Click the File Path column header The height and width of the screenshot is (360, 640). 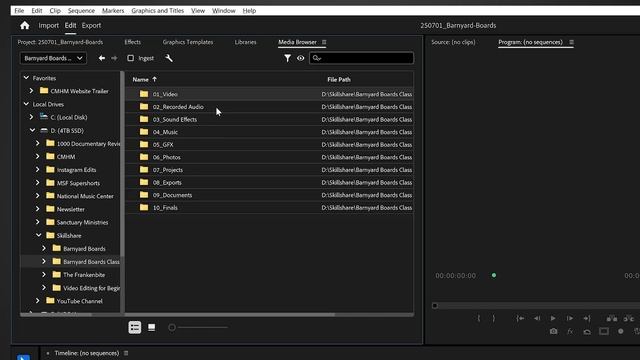339,80
